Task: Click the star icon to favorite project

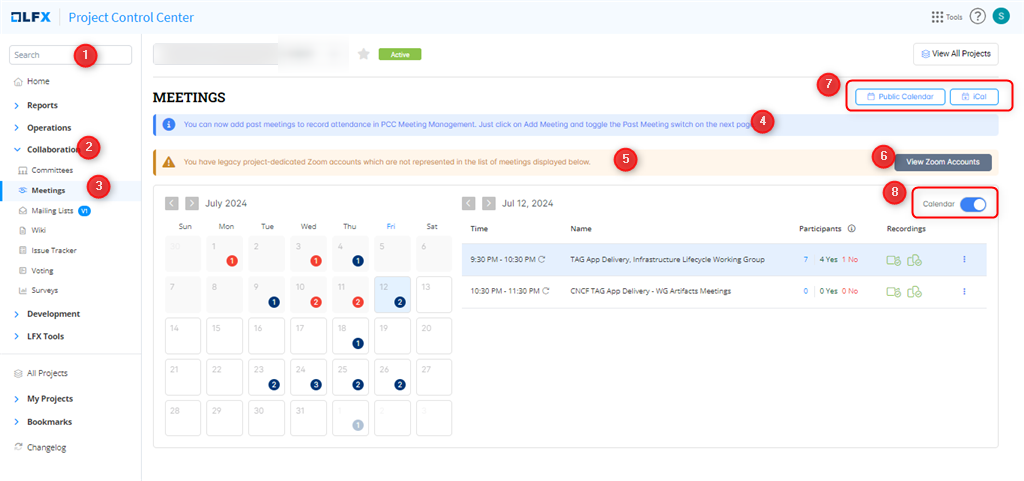Action: point(363,54)
